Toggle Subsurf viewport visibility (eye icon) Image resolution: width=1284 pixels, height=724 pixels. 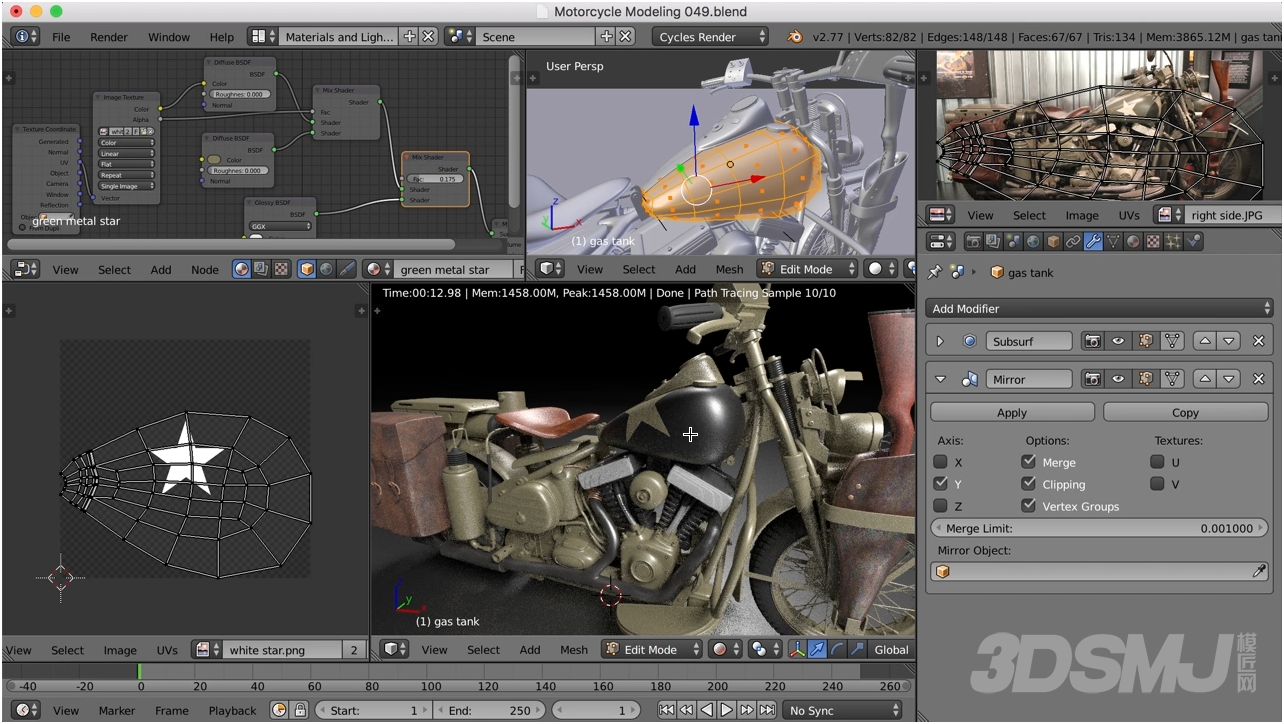1119,341
